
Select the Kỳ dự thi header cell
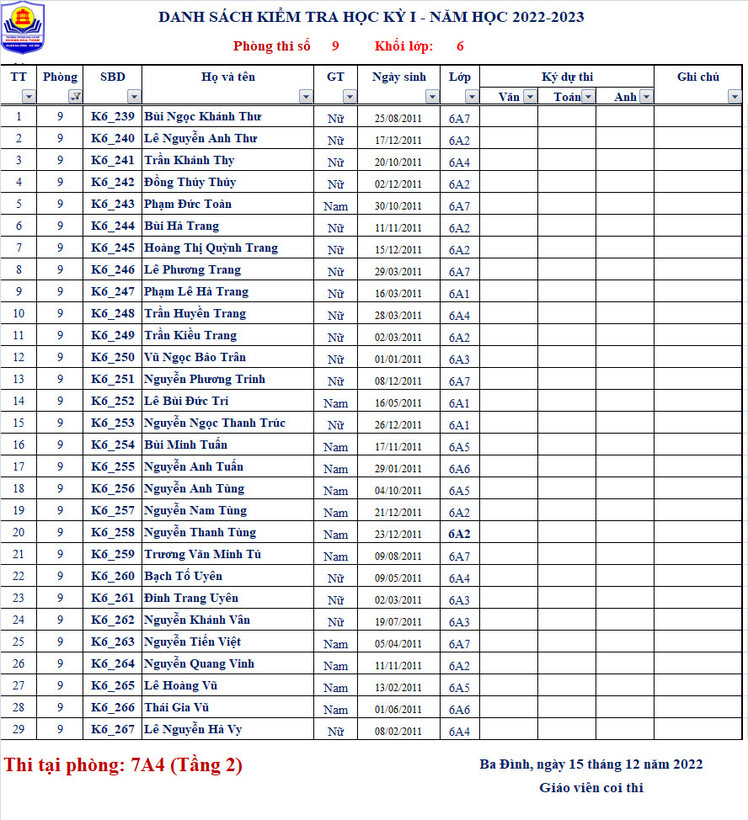pyautogui.click(x=566, y=76)
